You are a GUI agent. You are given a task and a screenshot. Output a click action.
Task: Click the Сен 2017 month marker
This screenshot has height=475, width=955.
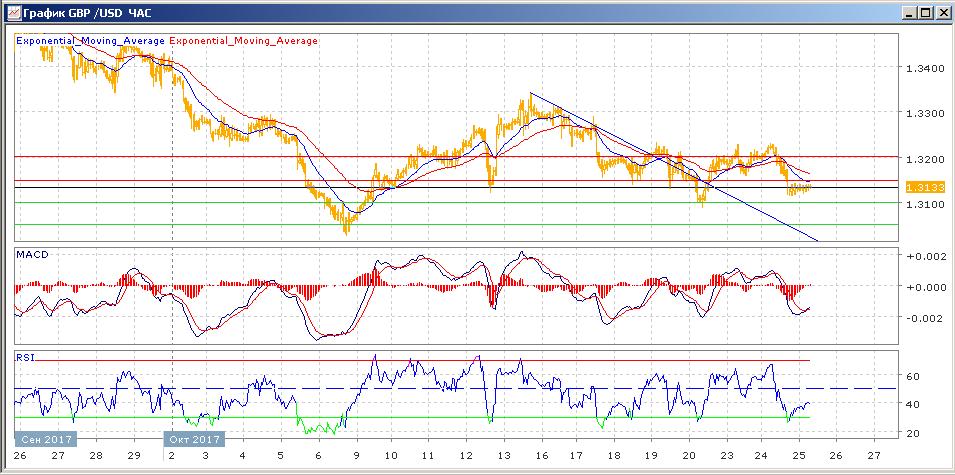coord(41,439)
